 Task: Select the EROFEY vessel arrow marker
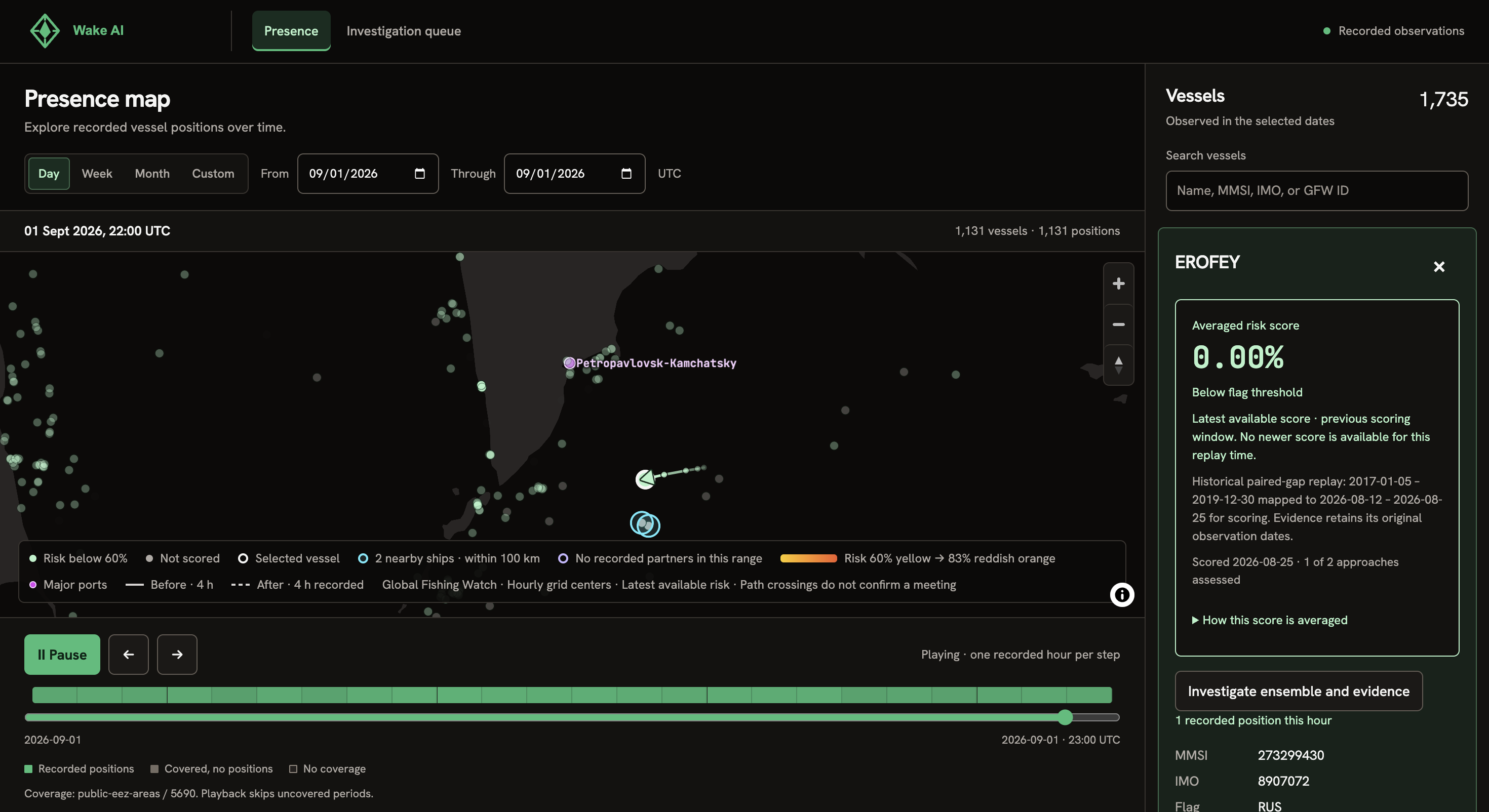pos(645,479)
